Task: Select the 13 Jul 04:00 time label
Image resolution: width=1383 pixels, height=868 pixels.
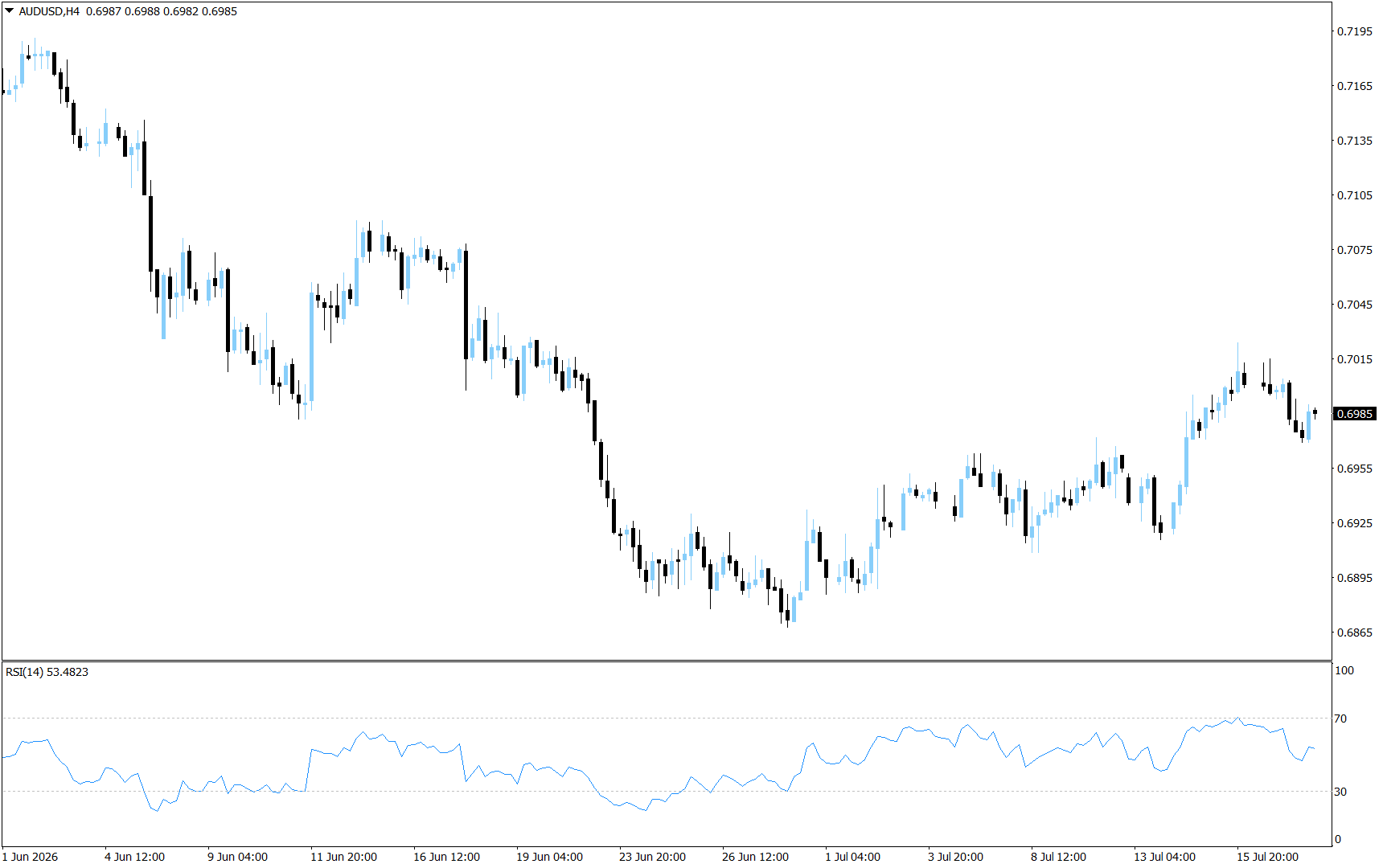Action: tap(1164, 857)
